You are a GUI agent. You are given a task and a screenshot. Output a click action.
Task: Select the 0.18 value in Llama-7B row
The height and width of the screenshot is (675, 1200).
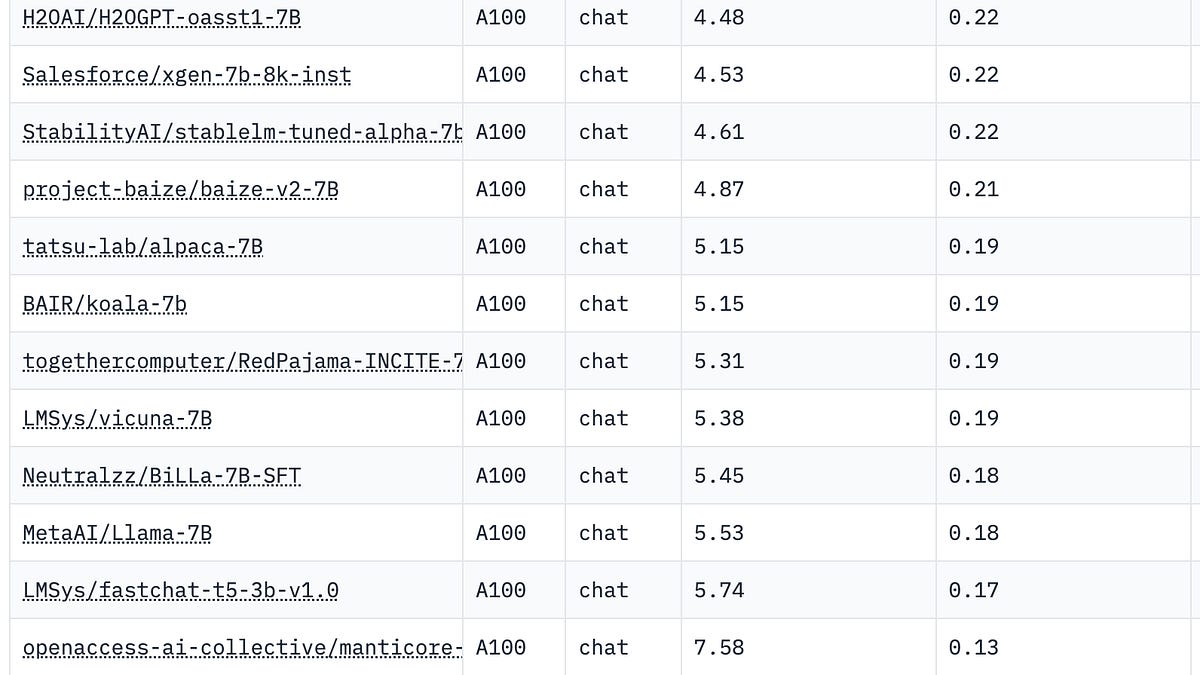tap(973, 533)
